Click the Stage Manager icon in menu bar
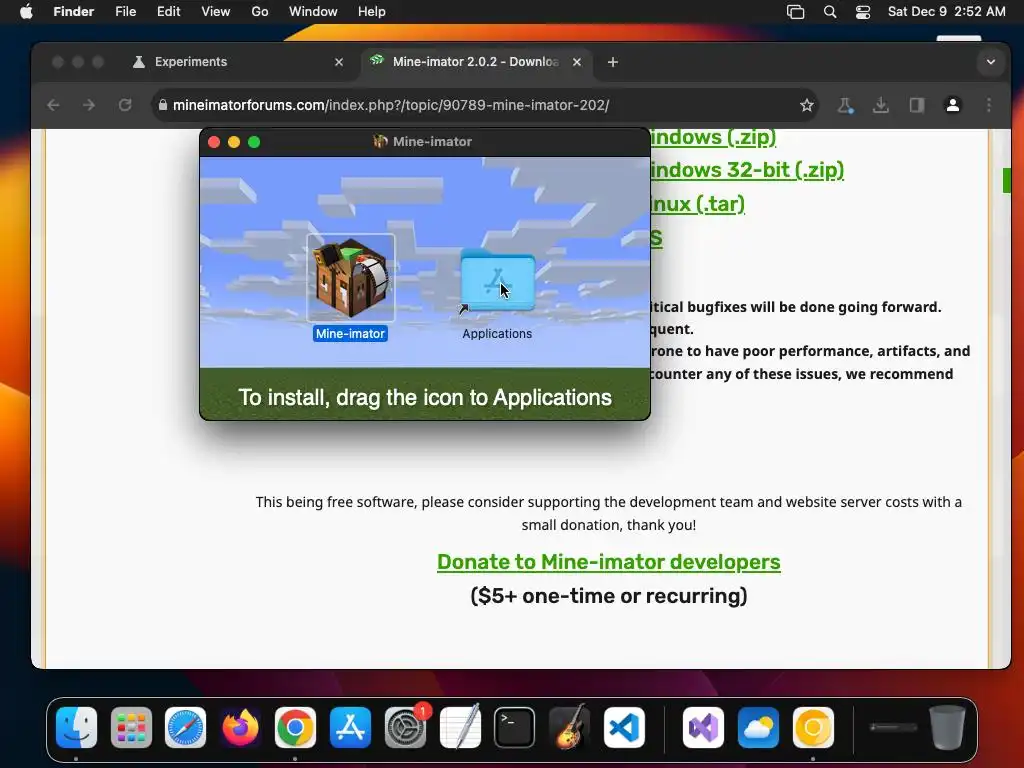This screenshot has width=1024, height=768. [795, 12]
